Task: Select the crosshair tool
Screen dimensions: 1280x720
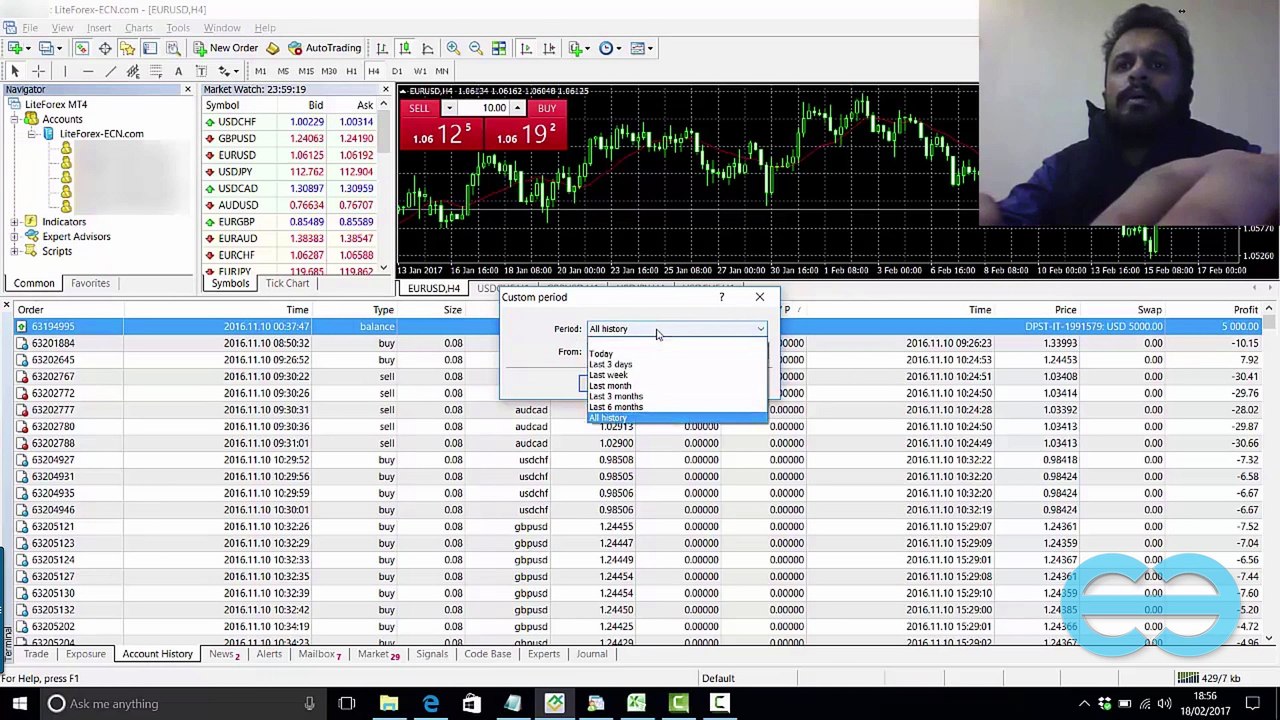Action: click(38, 71)
